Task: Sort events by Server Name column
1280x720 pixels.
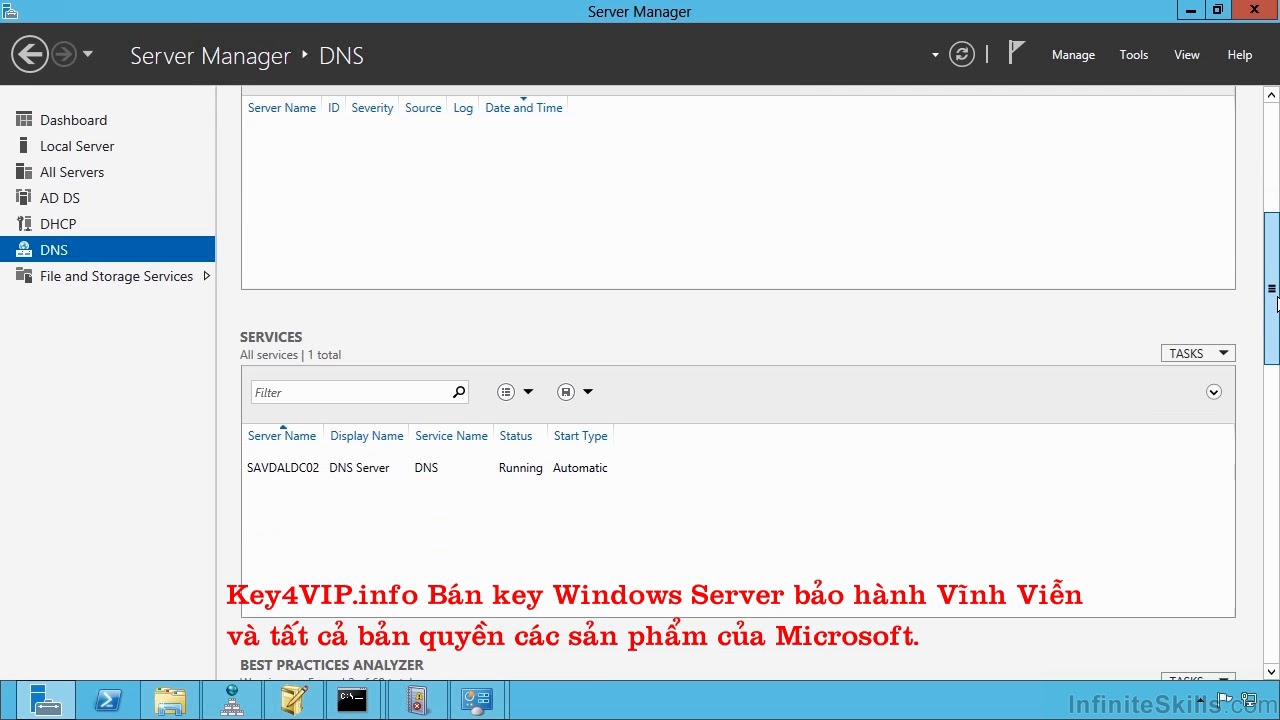Action: [x=282, y=108]
